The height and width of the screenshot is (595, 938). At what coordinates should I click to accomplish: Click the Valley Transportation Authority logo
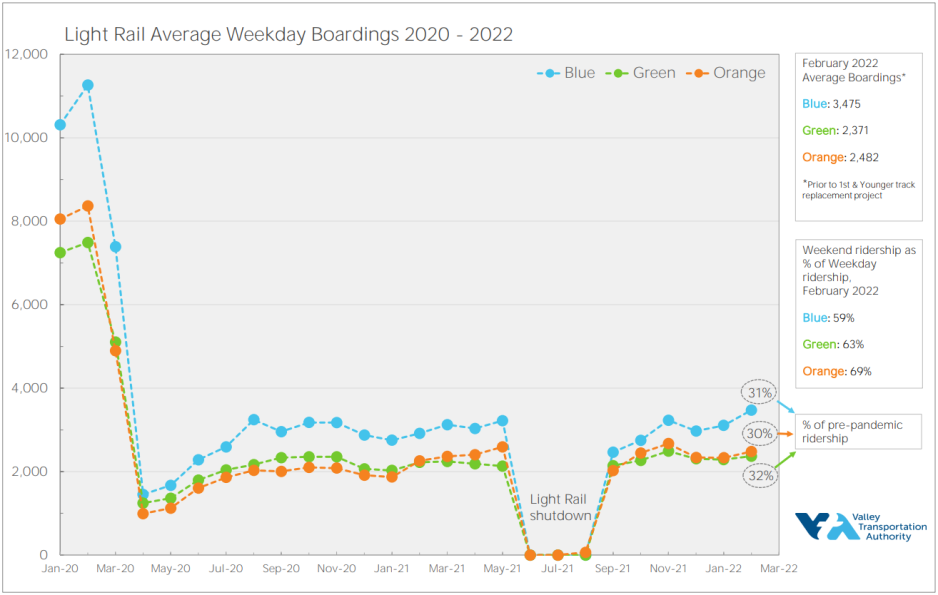[x=861, y=527]
